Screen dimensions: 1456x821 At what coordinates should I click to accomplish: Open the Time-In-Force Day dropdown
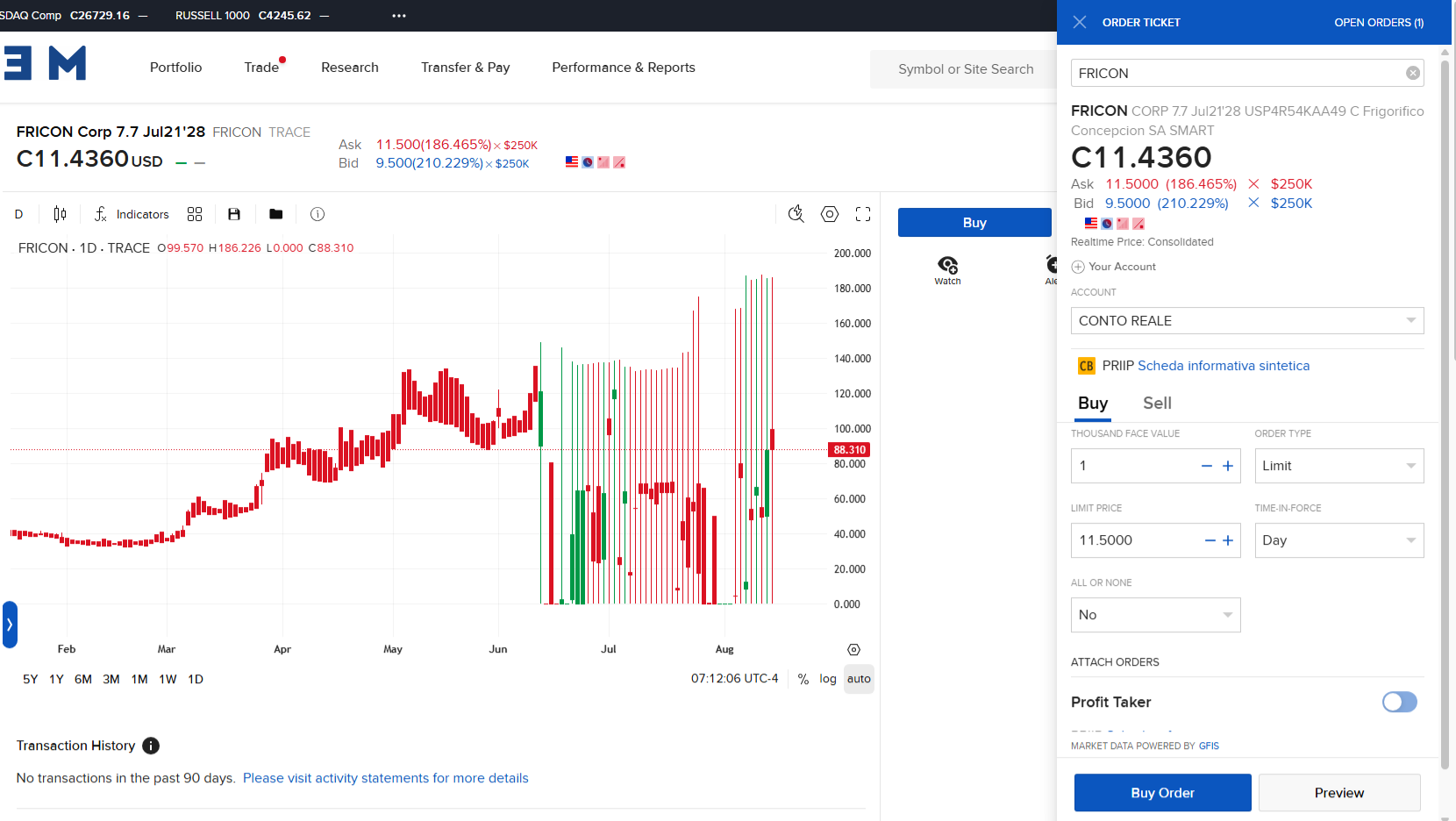point(1339,540)
